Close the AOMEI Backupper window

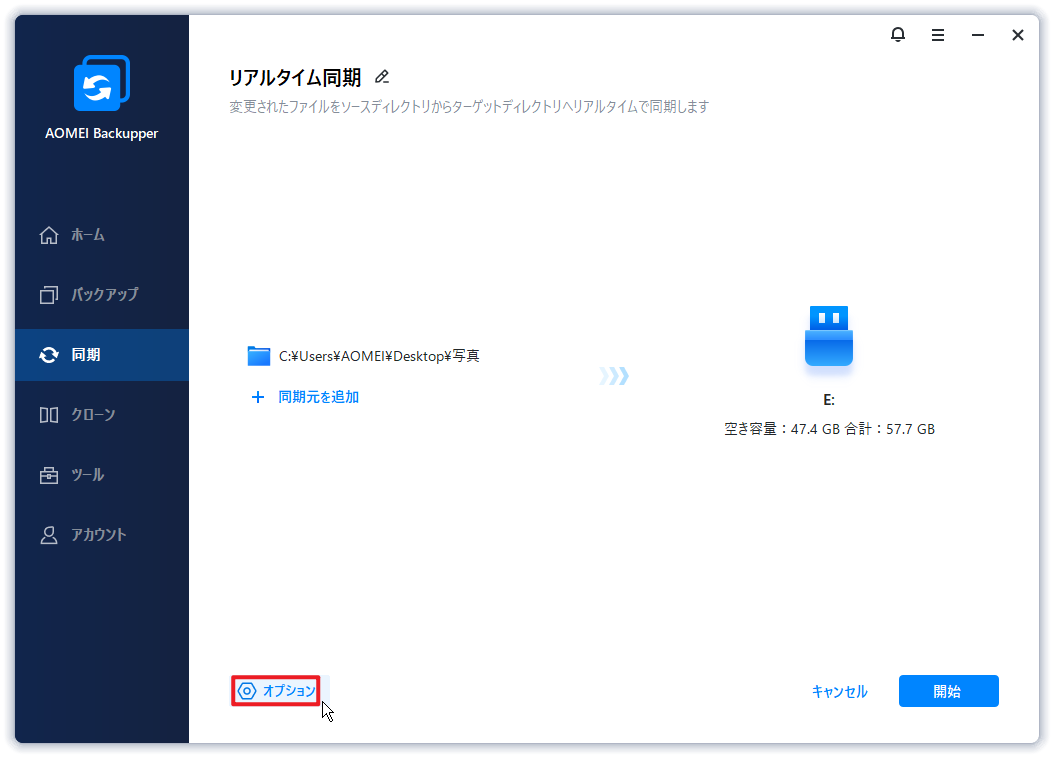(x=1018, y=35)
